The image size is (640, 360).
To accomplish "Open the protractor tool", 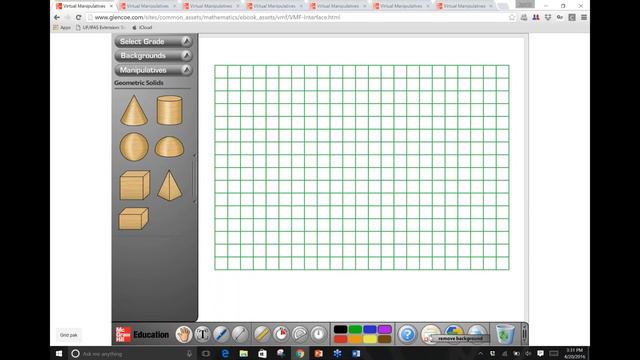I will coord(300,334).
